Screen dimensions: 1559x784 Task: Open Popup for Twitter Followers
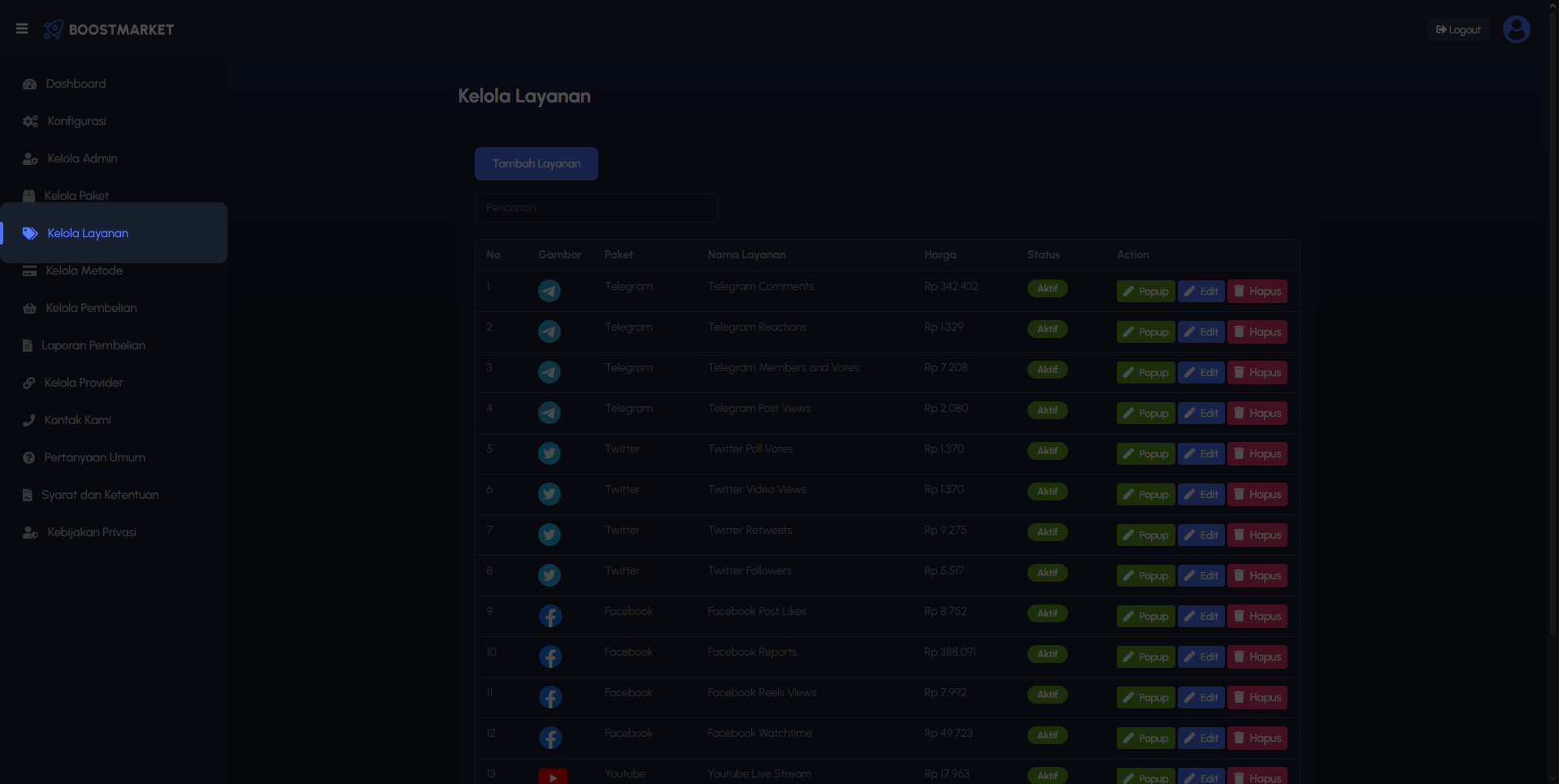pos(1145,575)
